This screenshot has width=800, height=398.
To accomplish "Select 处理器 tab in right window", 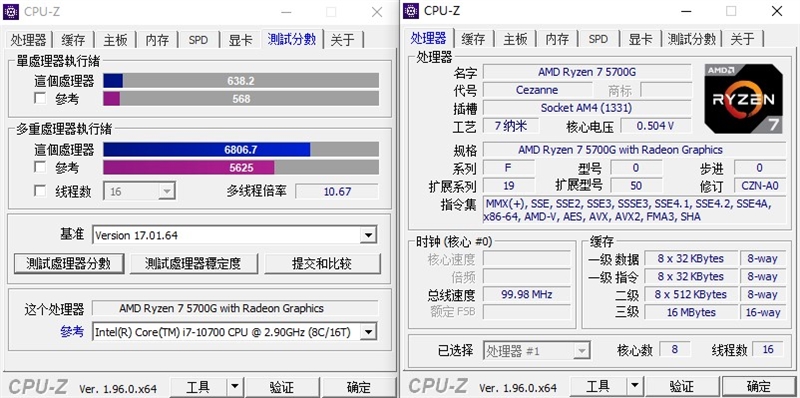I will coord(428,38).
